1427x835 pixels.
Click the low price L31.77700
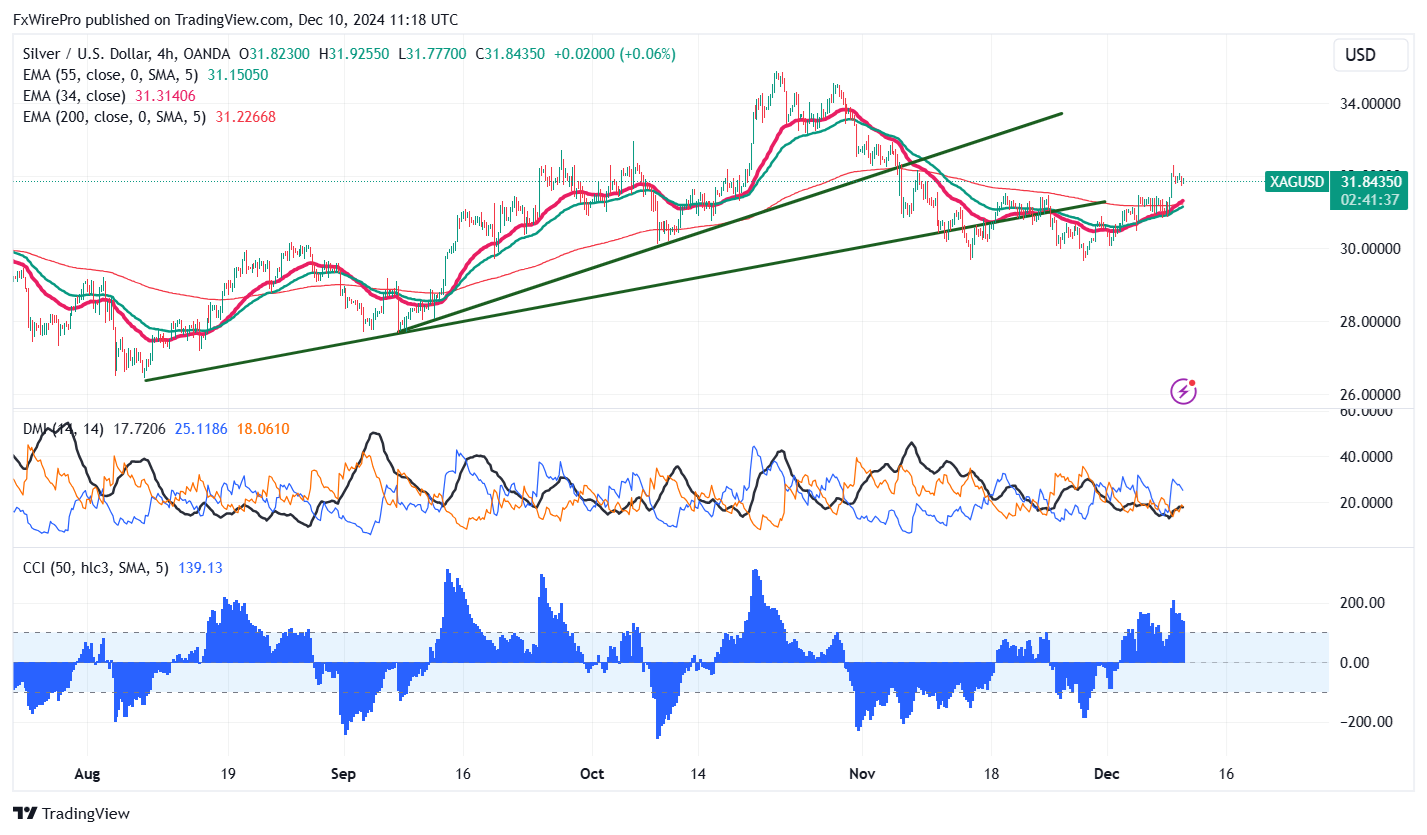point(433,54)
